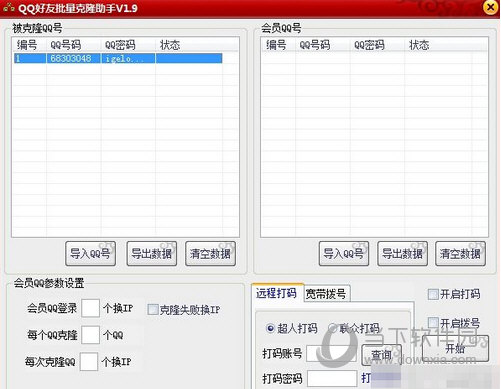Switch to the 宽带拨号 tab
The width and height of the screenshot is (501, 389).
coord(326,294)
